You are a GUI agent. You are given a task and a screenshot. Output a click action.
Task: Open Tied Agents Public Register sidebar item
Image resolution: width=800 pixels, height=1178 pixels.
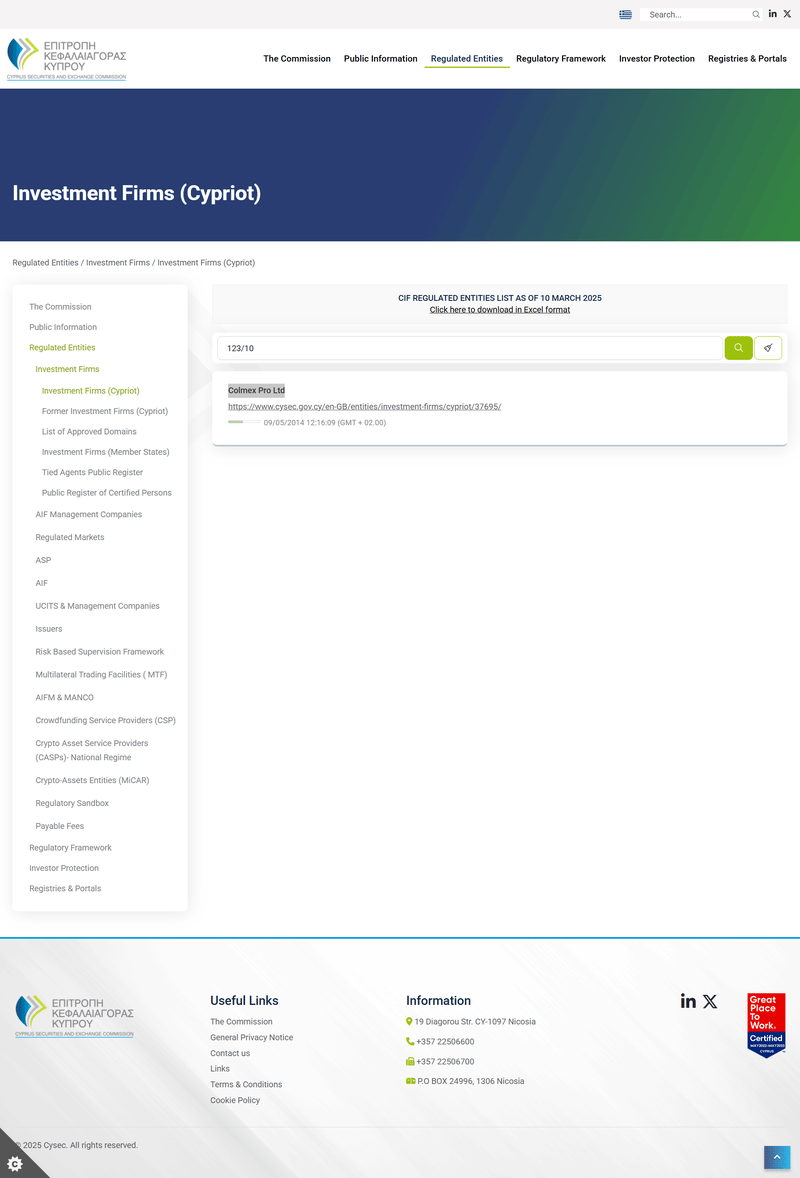click(92, 472)
